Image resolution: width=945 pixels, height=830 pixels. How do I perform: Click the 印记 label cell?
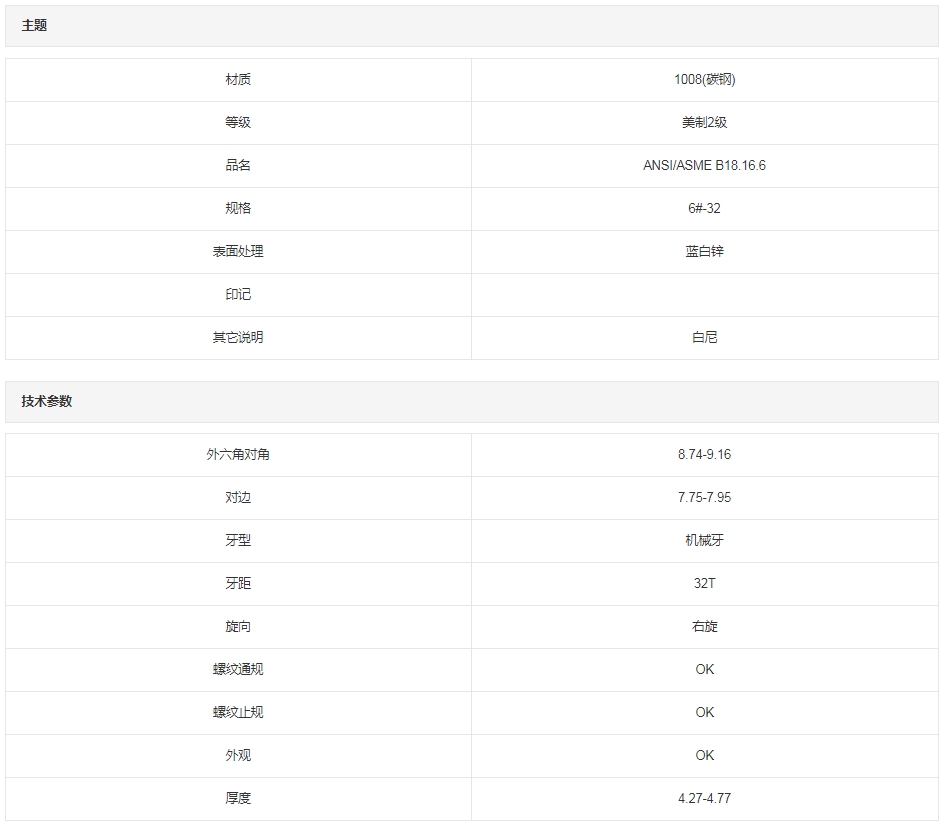click(x=238, y=295)
